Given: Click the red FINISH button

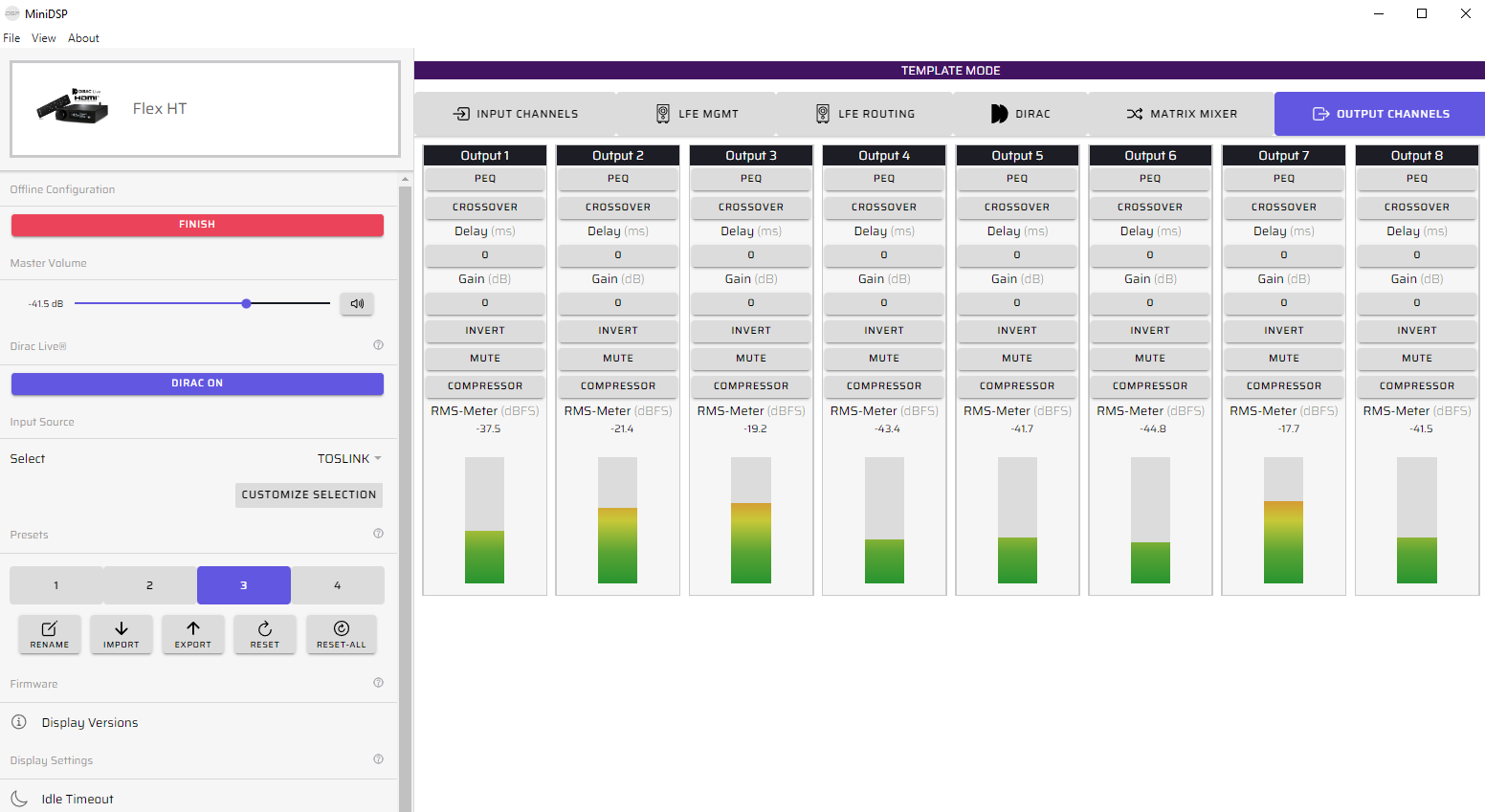Looking at the screenshot, I should pos(197,225).
